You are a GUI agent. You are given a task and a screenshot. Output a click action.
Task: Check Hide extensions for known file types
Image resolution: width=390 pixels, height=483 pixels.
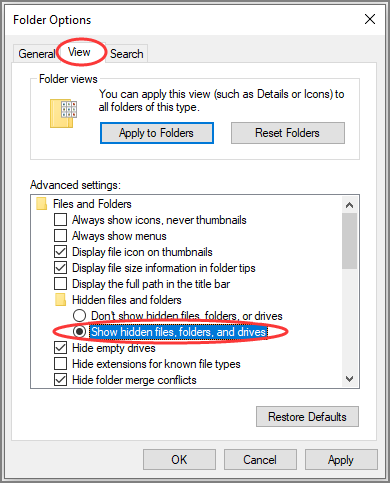click(60, 364)
